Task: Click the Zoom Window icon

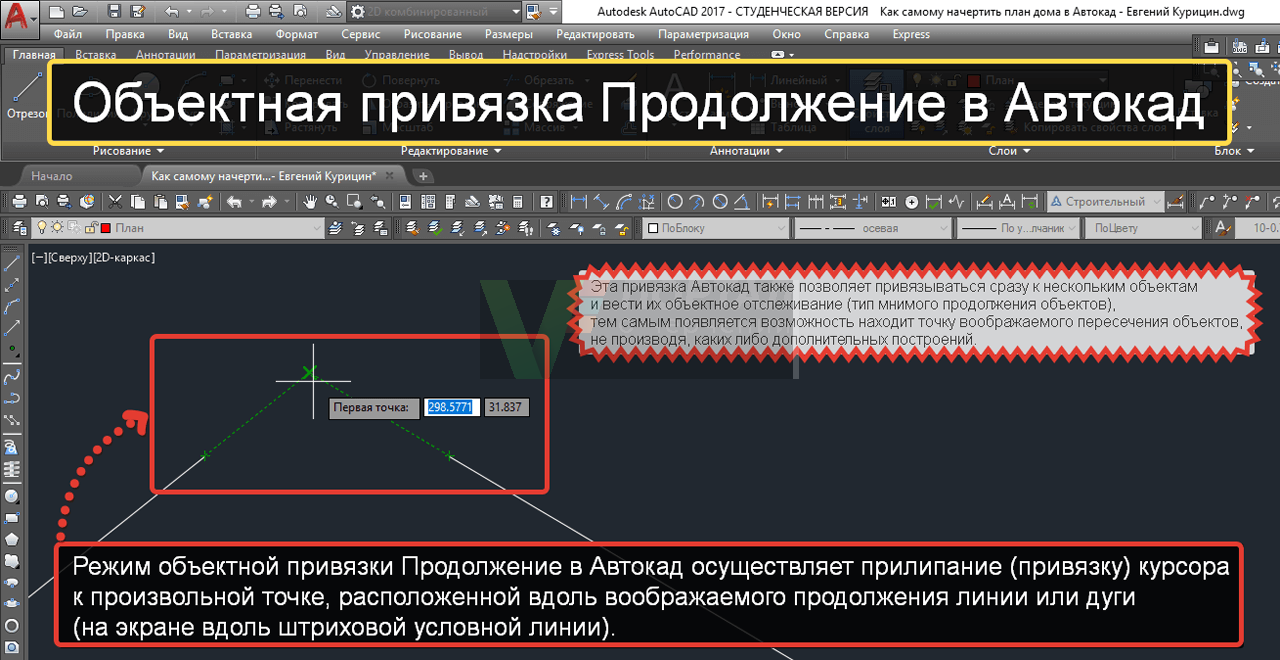Action: (354, 201)
